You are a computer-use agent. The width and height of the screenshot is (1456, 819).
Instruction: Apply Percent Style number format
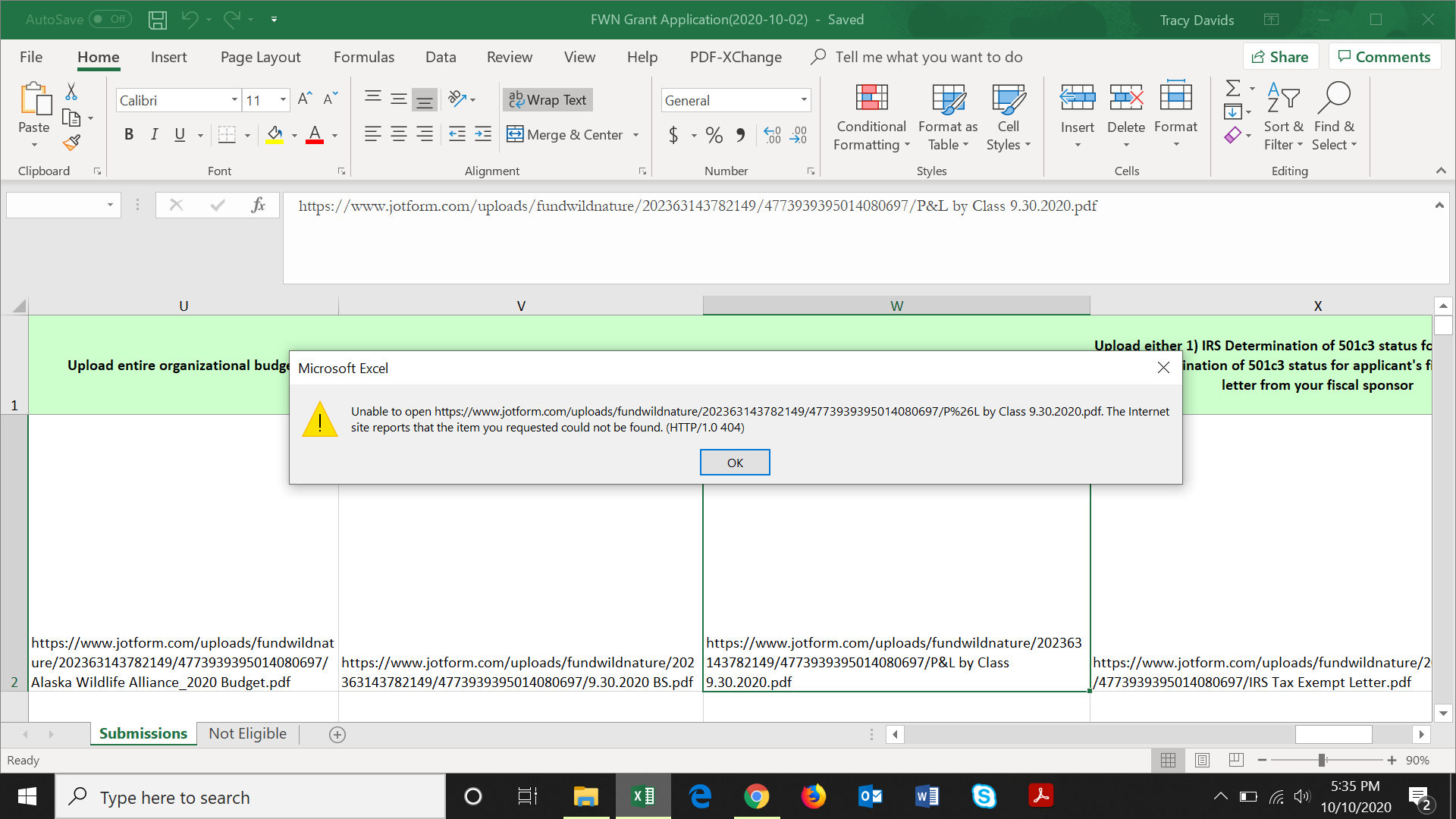click(714, 135)
